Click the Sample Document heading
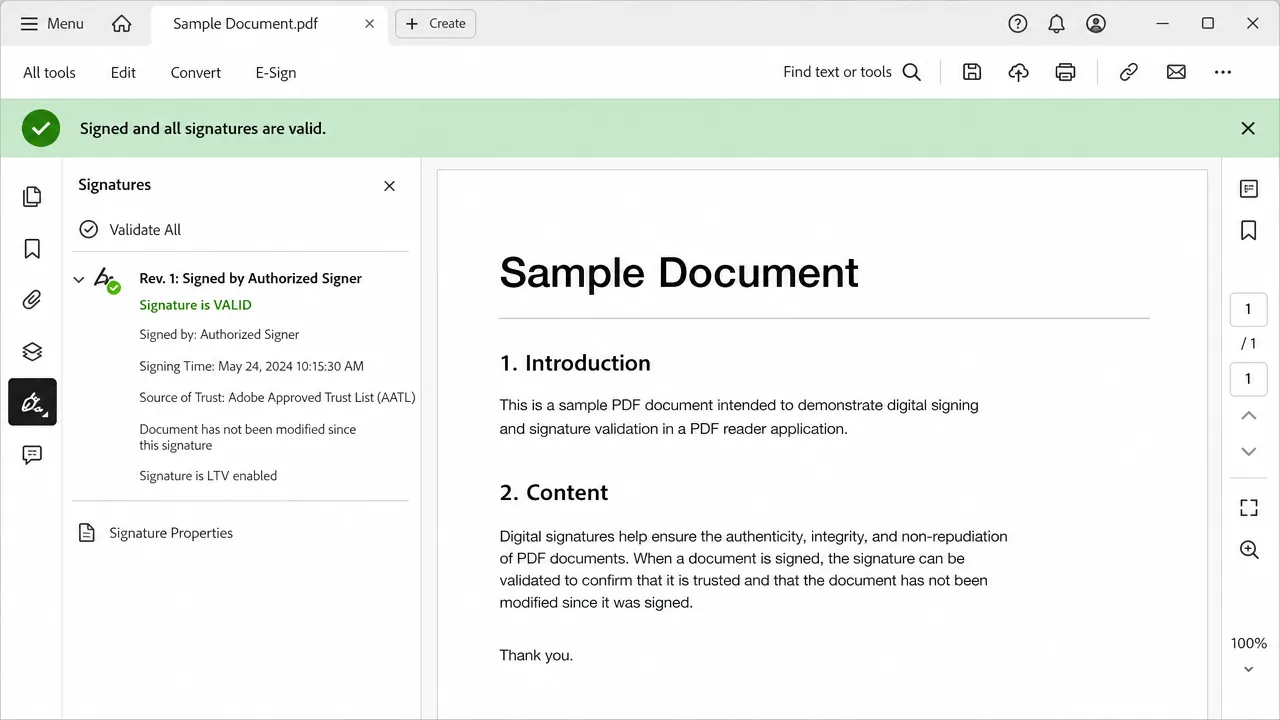Viewport: 1280px width, 720px height. pos(678,272)
